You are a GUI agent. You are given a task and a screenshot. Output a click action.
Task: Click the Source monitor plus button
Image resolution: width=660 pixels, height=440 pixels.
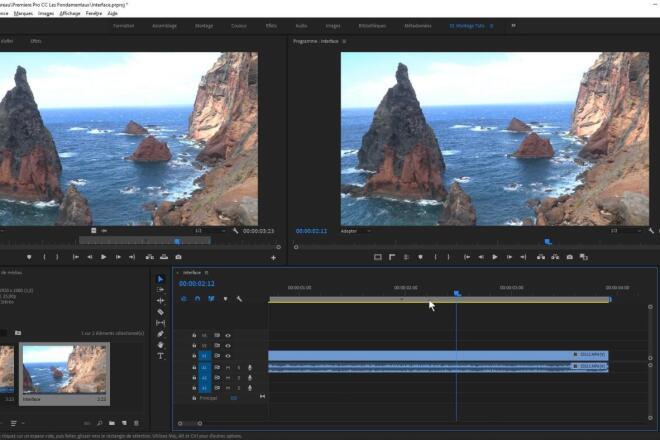[273, 257]
